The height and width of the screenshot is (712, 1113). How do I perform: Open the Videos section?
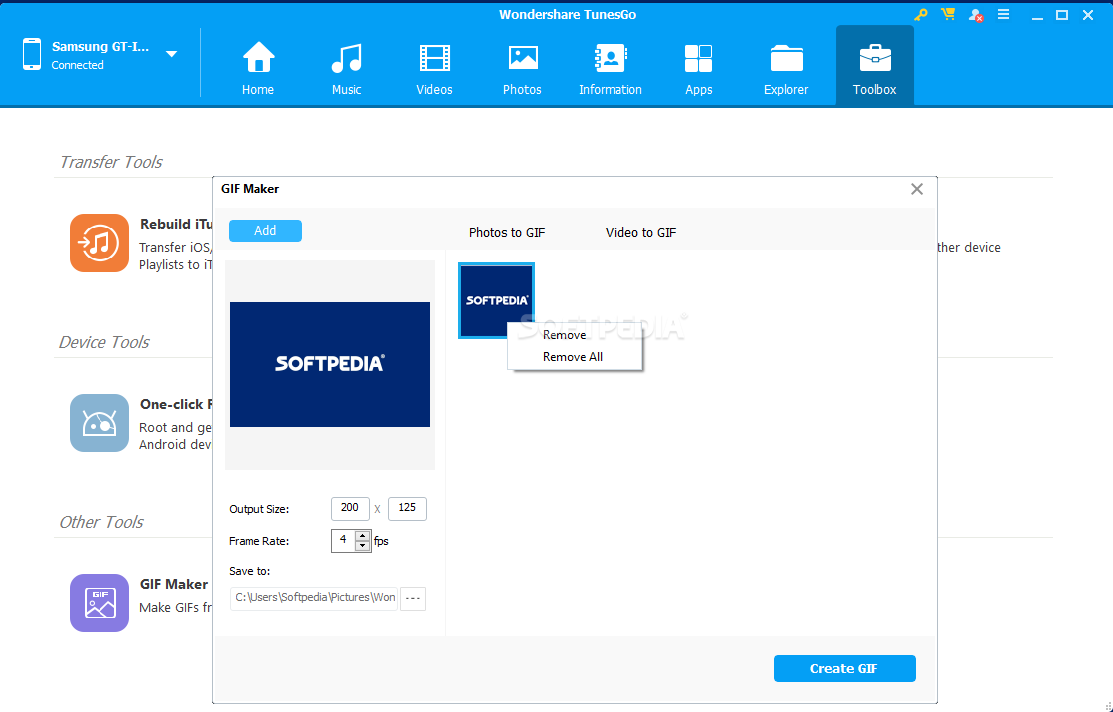[x=434, y=68]
